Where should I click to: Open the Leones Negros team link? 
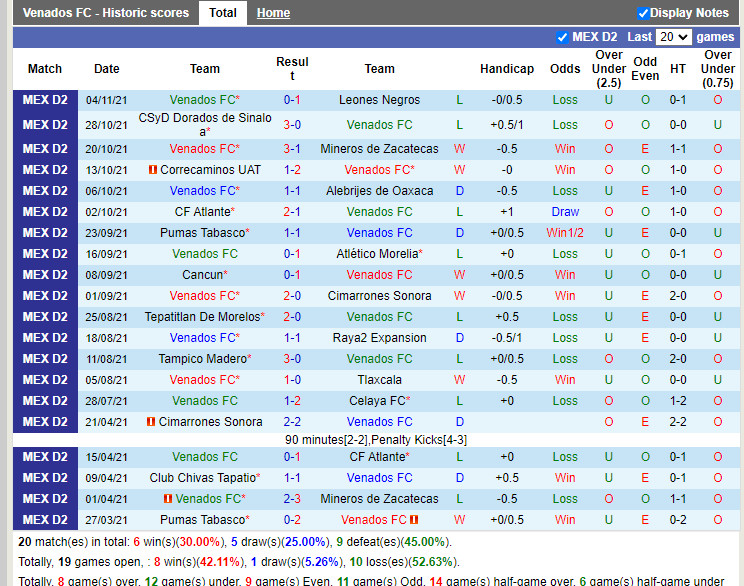click(x=379, y=100)
